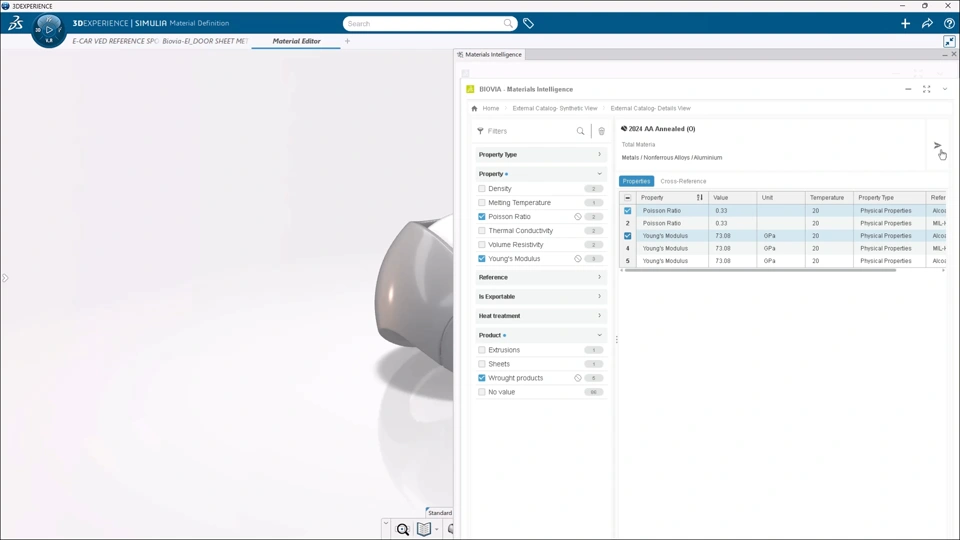Close the Materials Intelligence panel

(953, 54)
